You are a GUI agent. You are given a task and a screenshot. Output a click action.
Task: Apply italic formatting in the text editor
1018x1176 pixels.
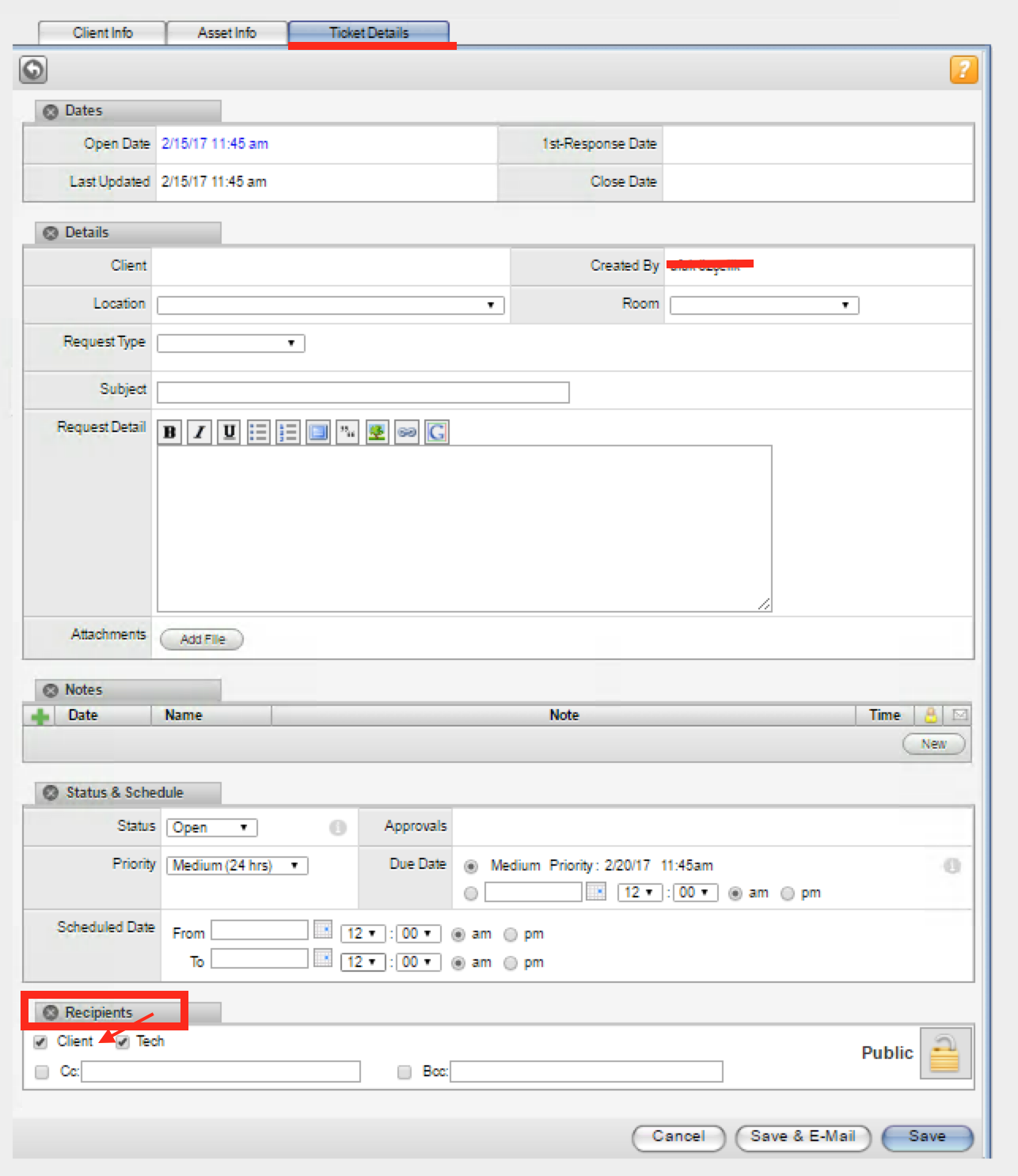tap(199, 432)
